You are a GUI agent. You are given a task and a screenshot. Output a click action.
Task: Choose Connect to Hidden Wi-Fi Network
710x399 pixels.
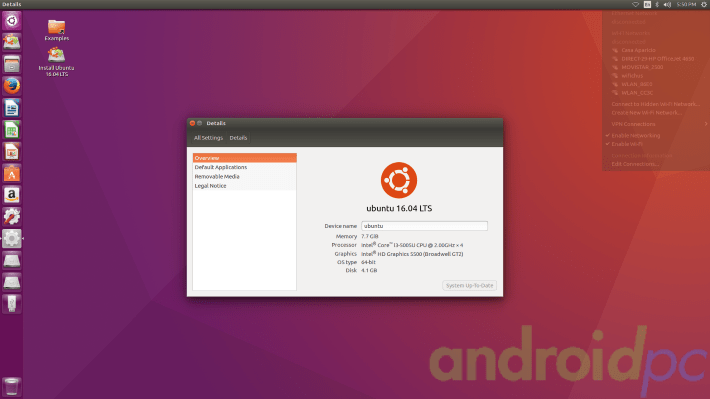tap(655, 104)
